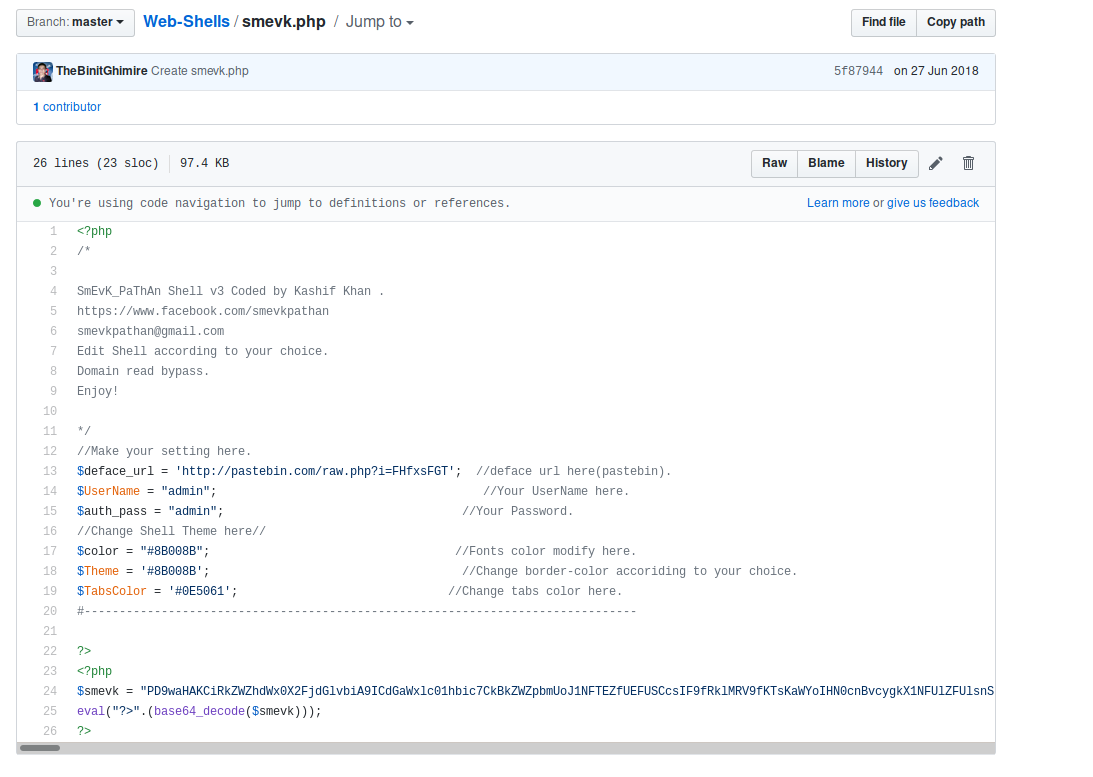
Task: Click the base64_decode function call
Action: (199, 711)
